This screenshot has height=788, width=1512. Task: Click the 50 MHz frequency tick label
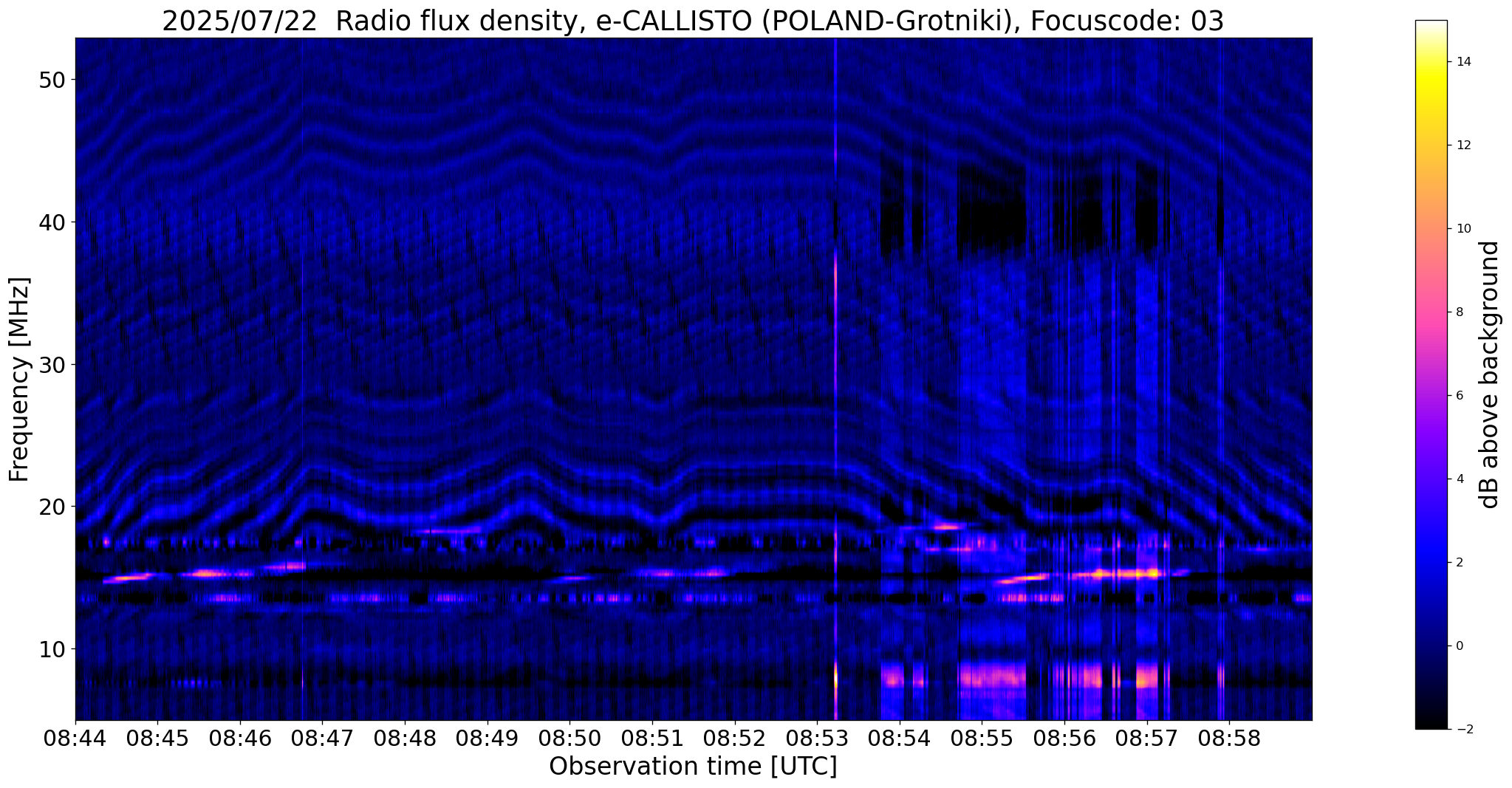click(51, 79)
